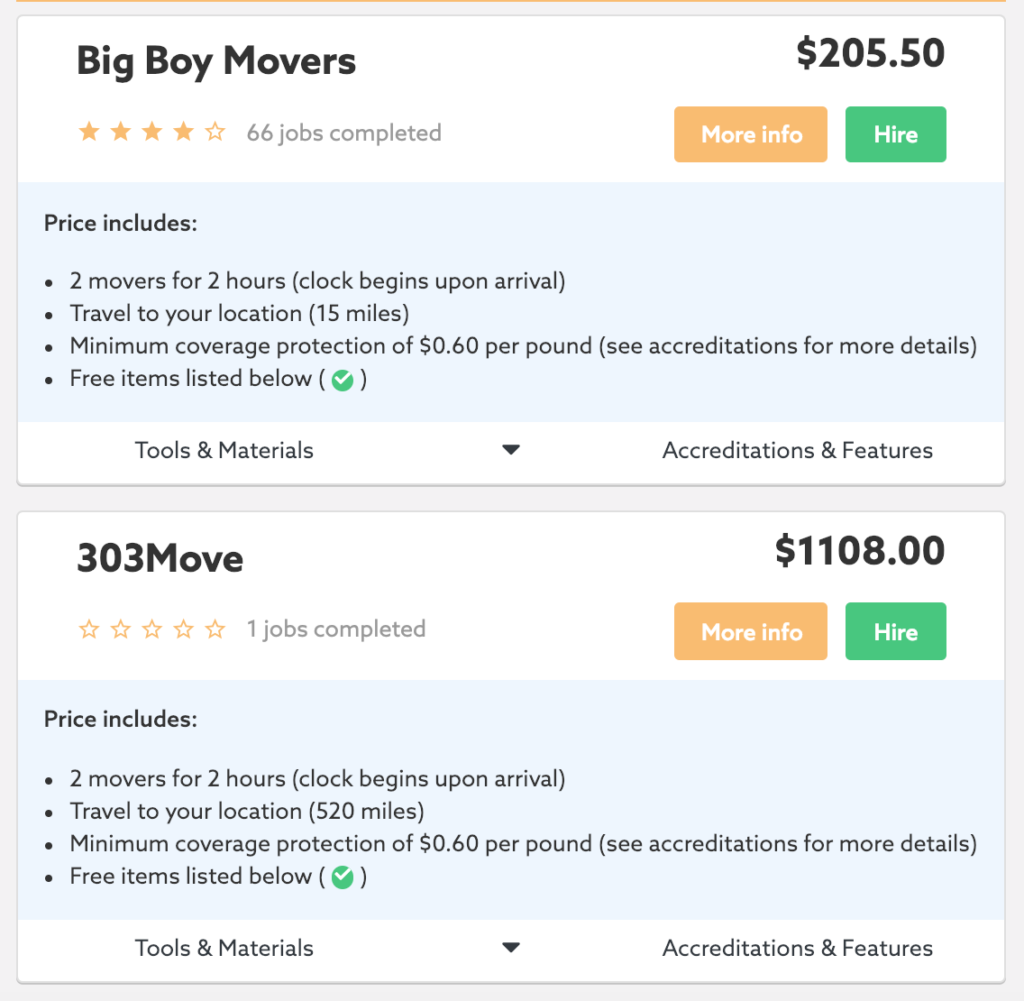Click the Big Boy Movers price of $205.50
This screenshot has height=1001, width=1024.
click(871, 53)
